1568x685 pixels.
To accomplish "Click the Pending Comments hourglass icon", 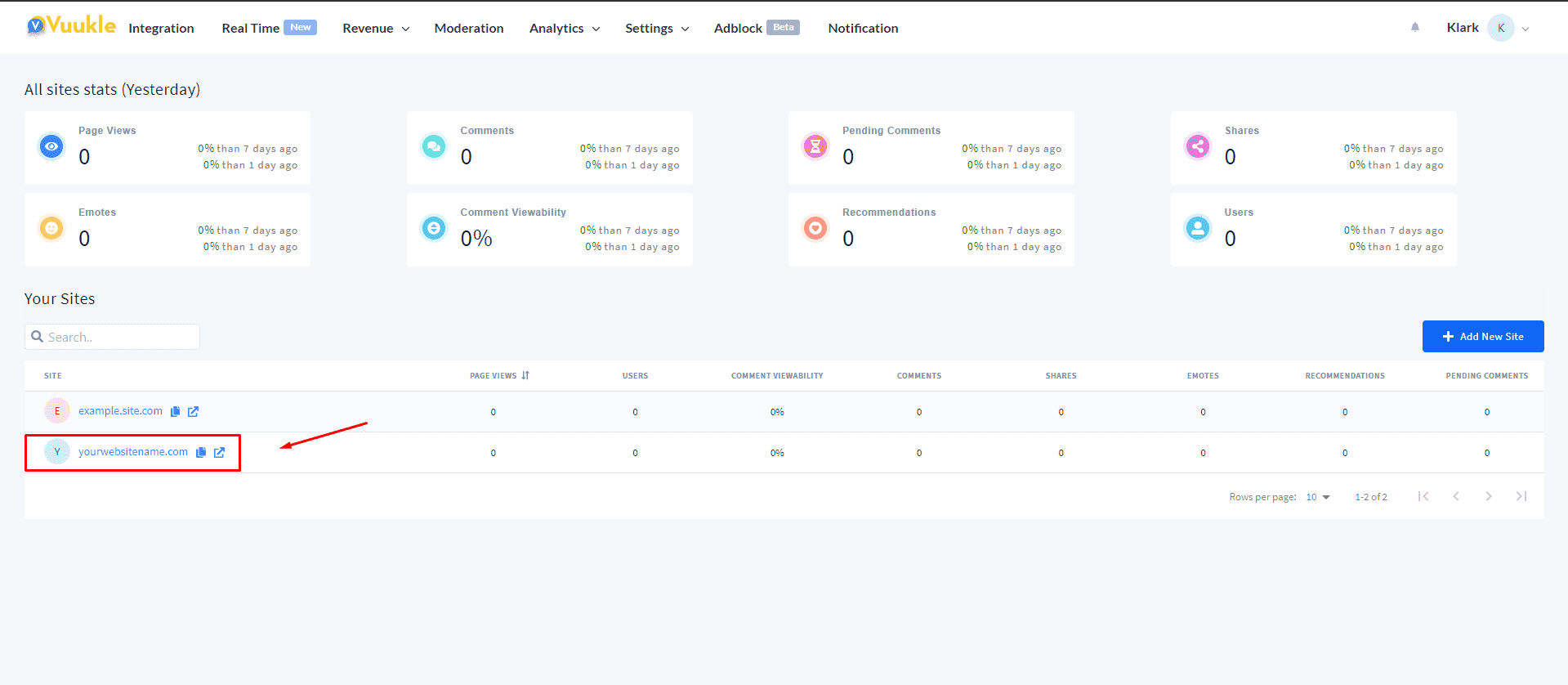I will 815,146.
